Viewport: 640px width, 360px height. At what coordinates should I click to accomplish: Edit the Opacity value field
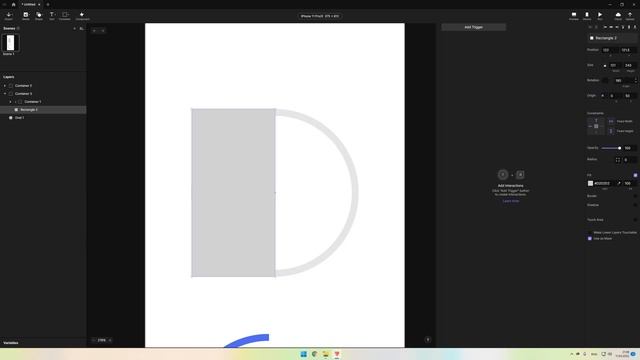click(x=629, y=148)
